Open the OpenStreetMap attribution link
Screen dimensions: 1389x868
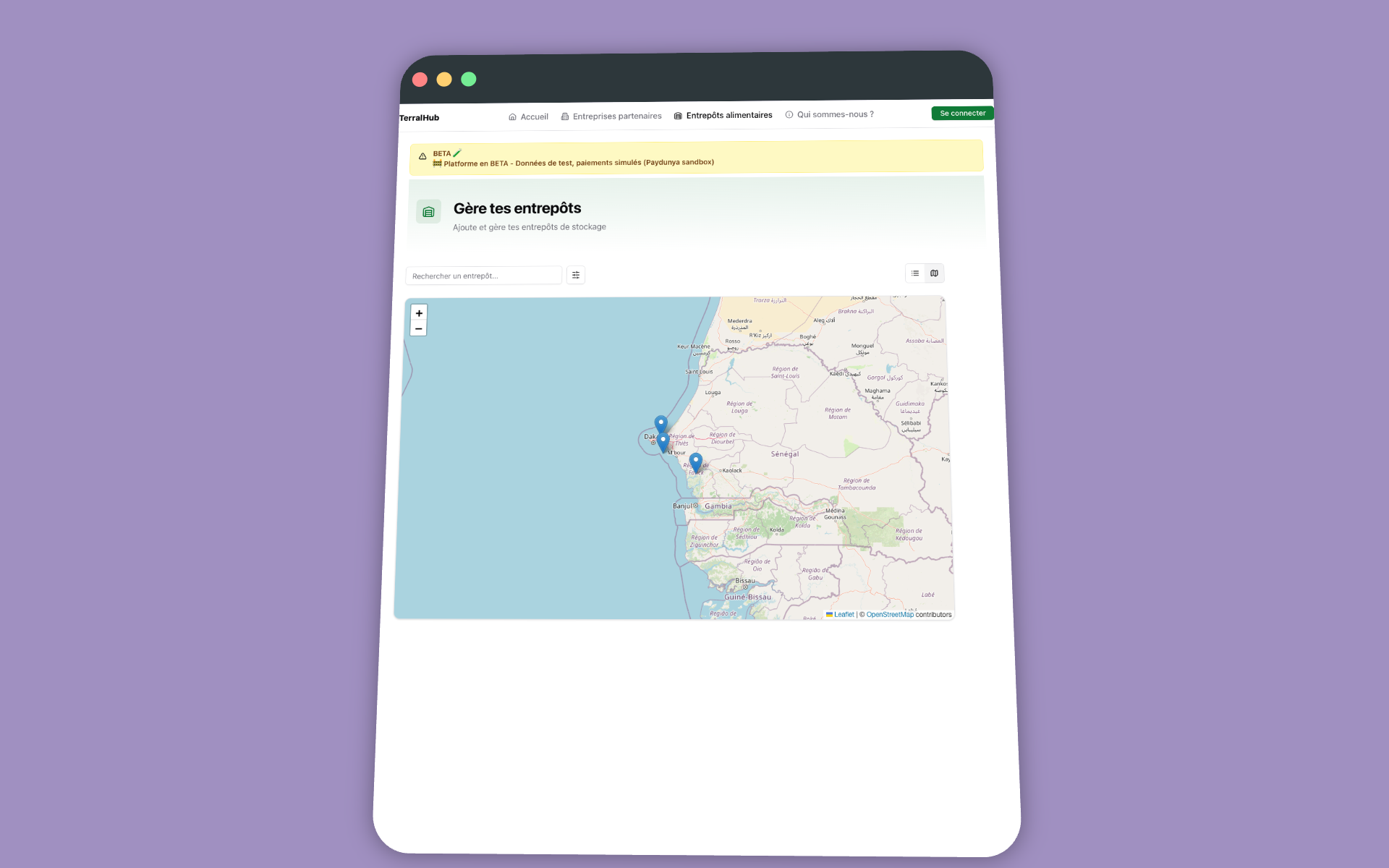pos(890,615)
